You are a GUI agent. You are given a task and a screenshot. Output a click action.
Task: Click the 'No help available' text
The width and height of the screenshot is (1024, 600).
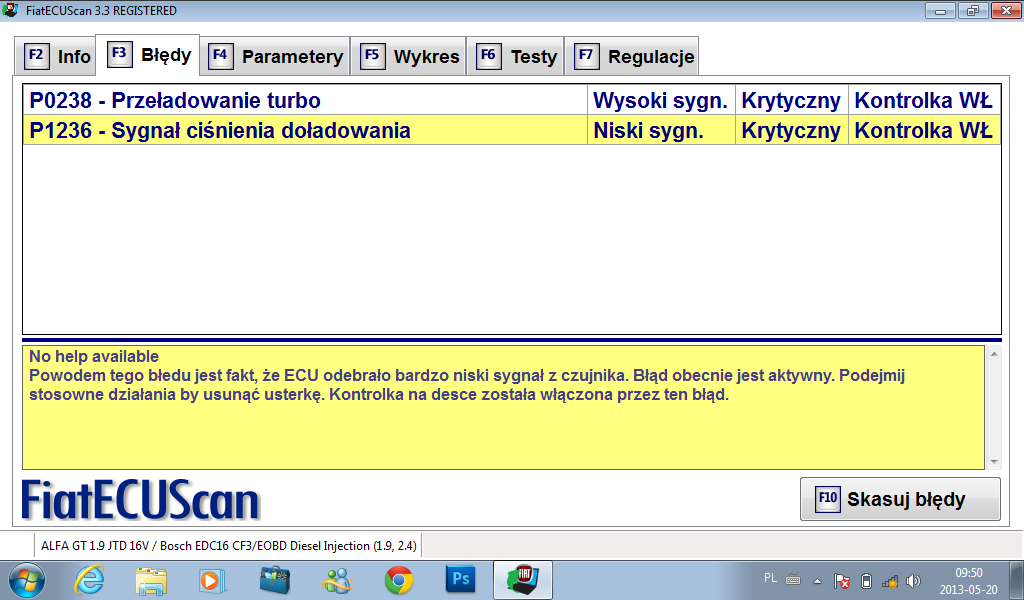coord(94,356)
